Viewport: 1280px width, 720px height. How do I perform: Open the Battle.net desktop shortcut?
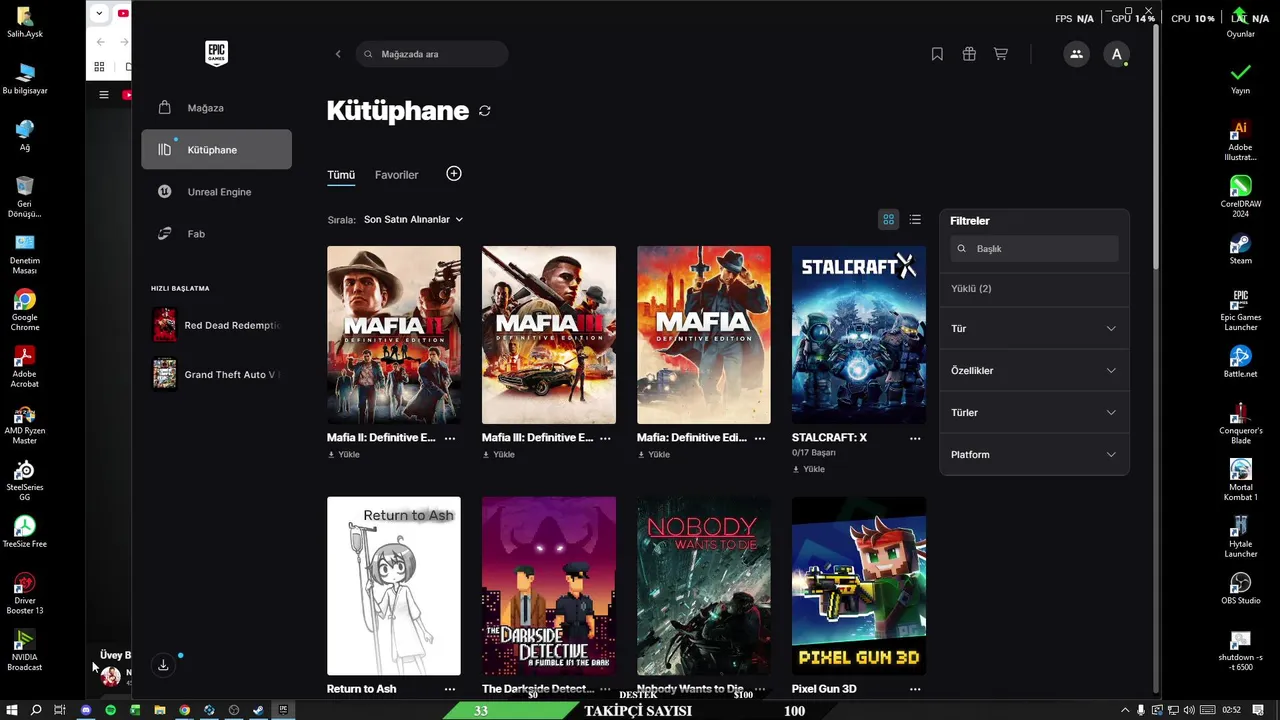(1241, 361)
